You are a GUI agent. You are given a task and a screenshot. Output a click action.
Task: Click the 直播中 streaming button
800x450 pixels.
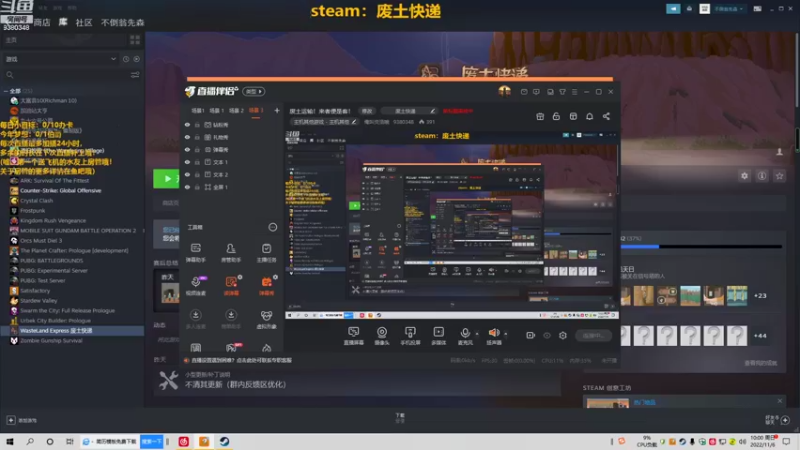coord(593,335)
